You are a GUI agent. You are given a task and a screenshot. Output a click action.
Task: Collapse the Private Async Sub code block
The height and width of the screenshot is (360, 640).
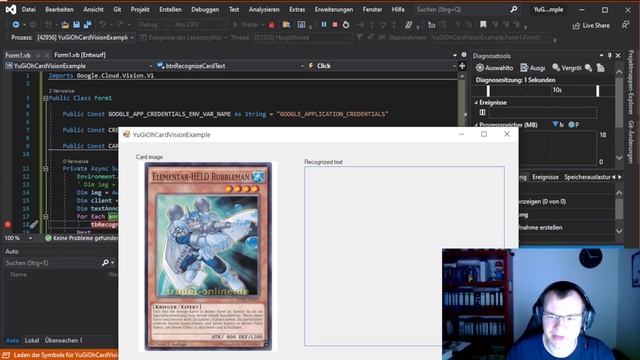coord(45,168)
